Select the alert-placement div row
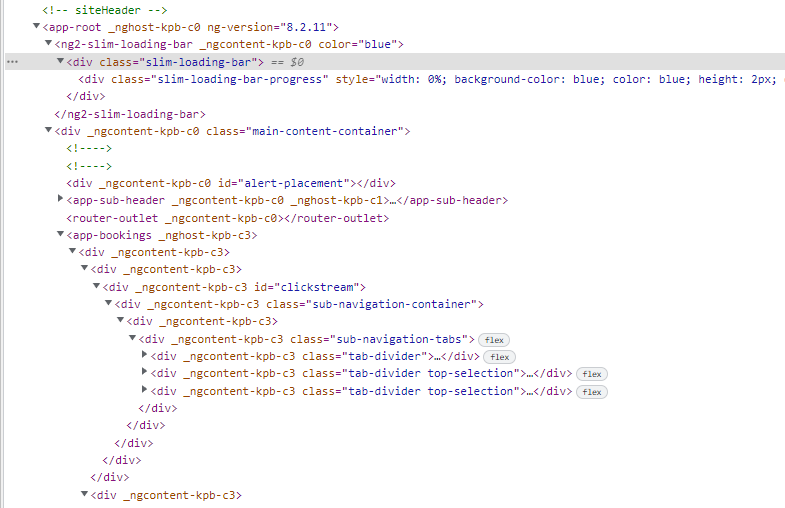The width and height of the screenshot is (785, 508). [x=230, y=183]
